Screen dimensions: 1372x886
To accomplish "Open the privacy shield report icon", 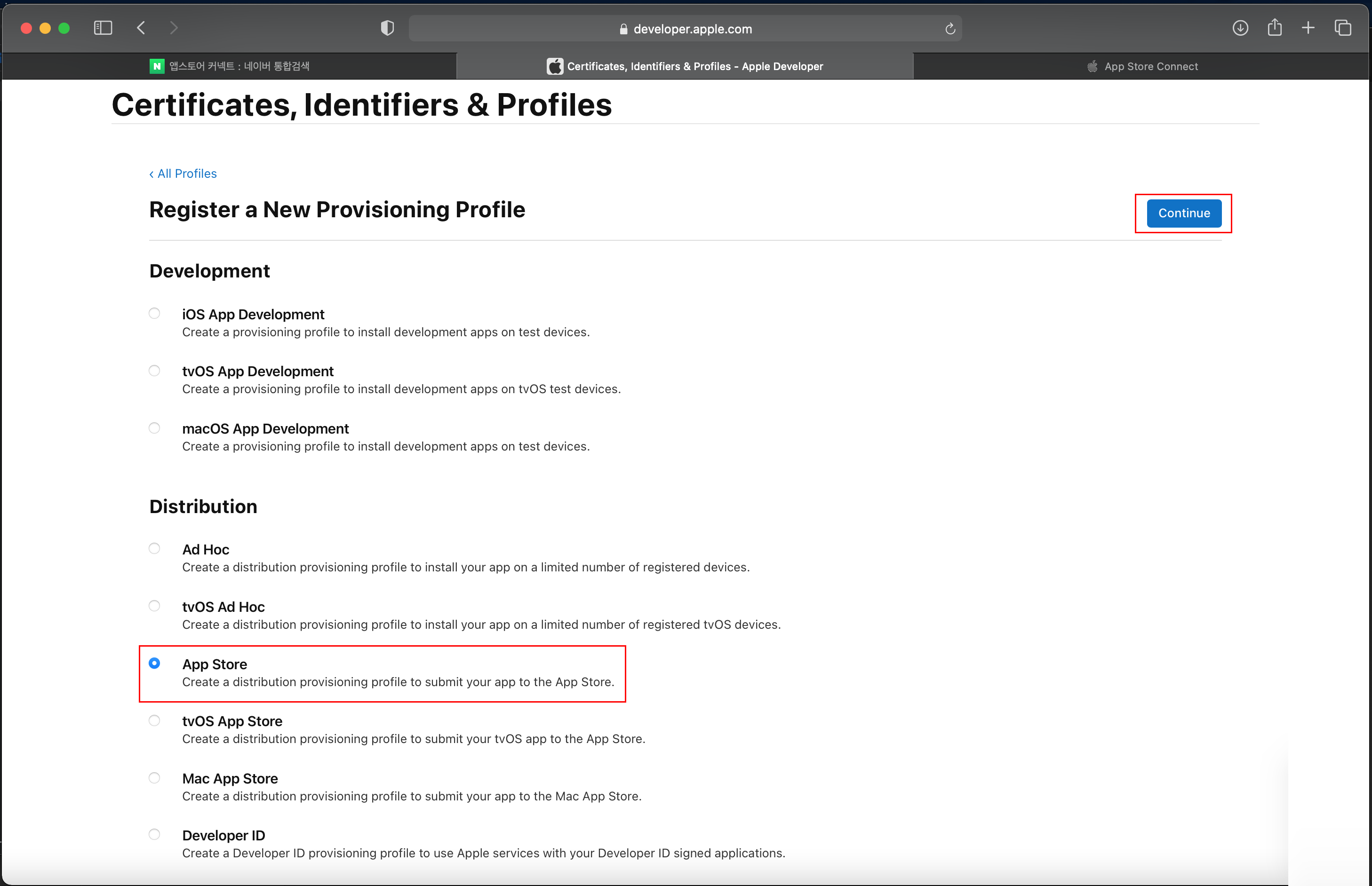I will (387, 28).
